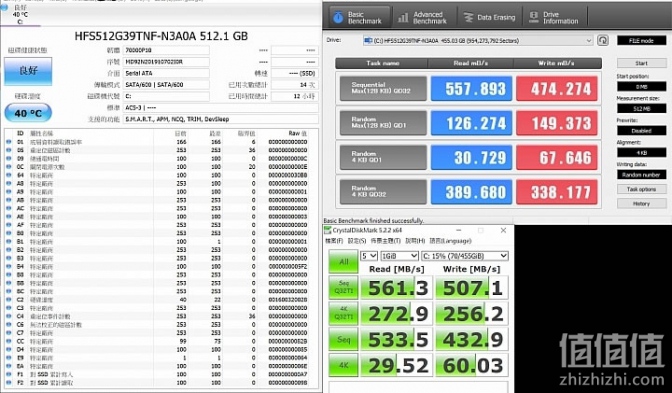
Task: Click the Start benchmark button
Action: pyautogui.click(x=641, y=63)
